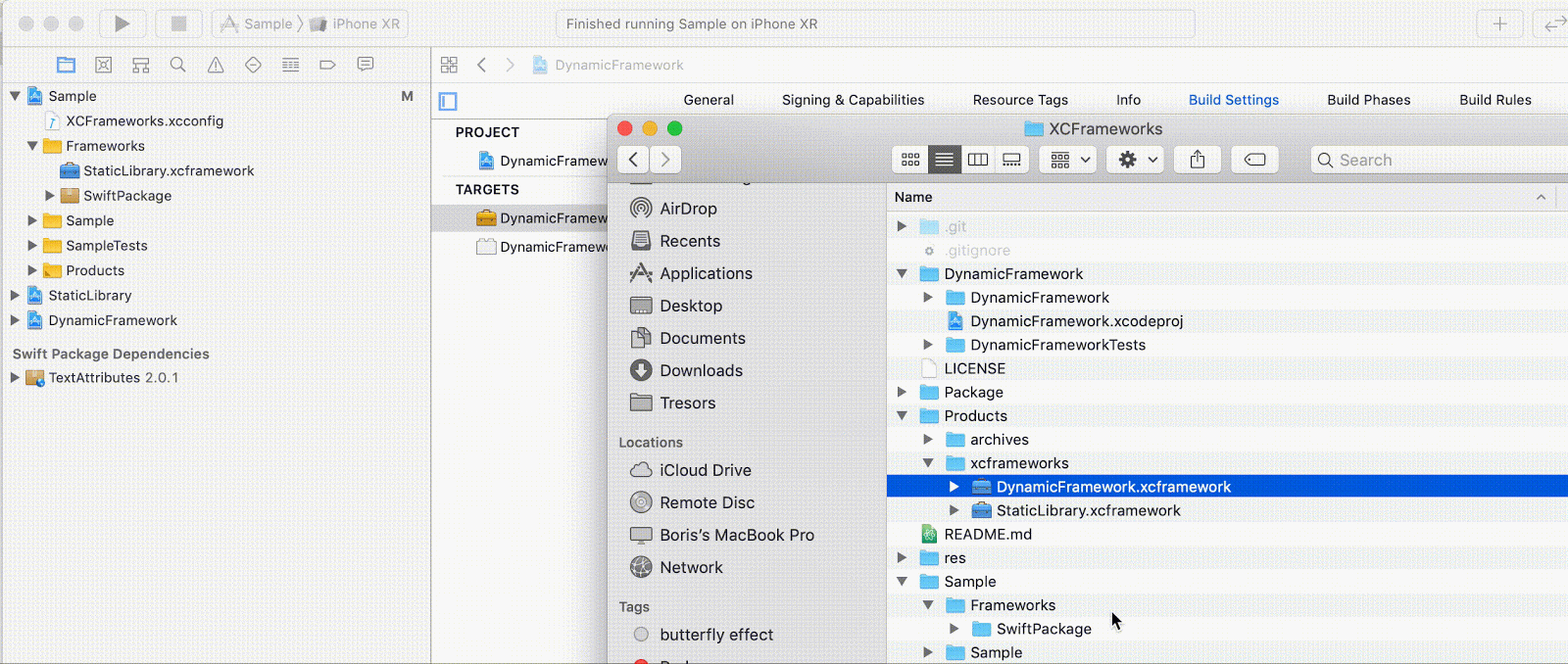Viewport: 1568px width, 664px height.
Task: Open the Issue navigator warning icon
Action: (216, 65)
